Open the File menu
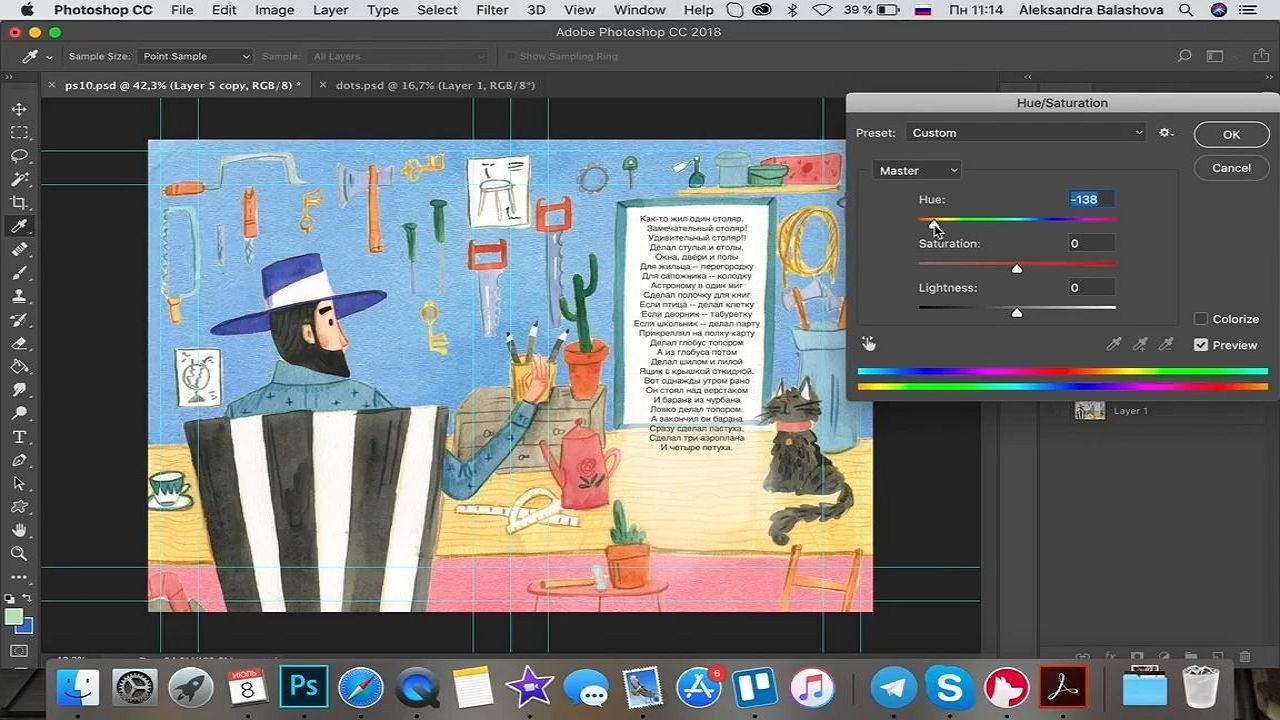1280x720 pixels. [182, 10]
